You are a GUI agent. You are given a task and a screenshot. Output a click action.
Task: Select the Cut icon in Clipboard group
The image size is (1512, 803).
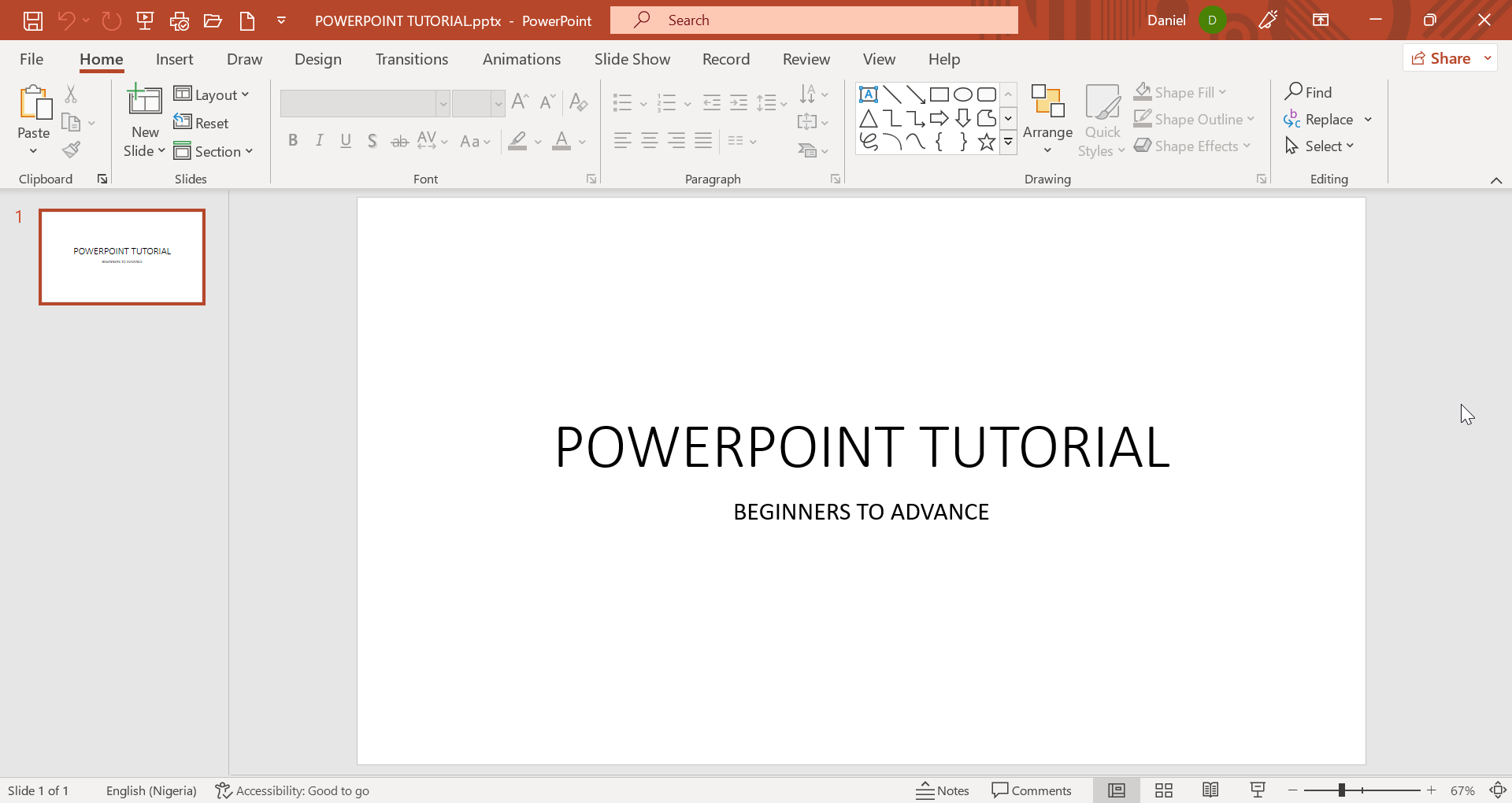point(71,94)
